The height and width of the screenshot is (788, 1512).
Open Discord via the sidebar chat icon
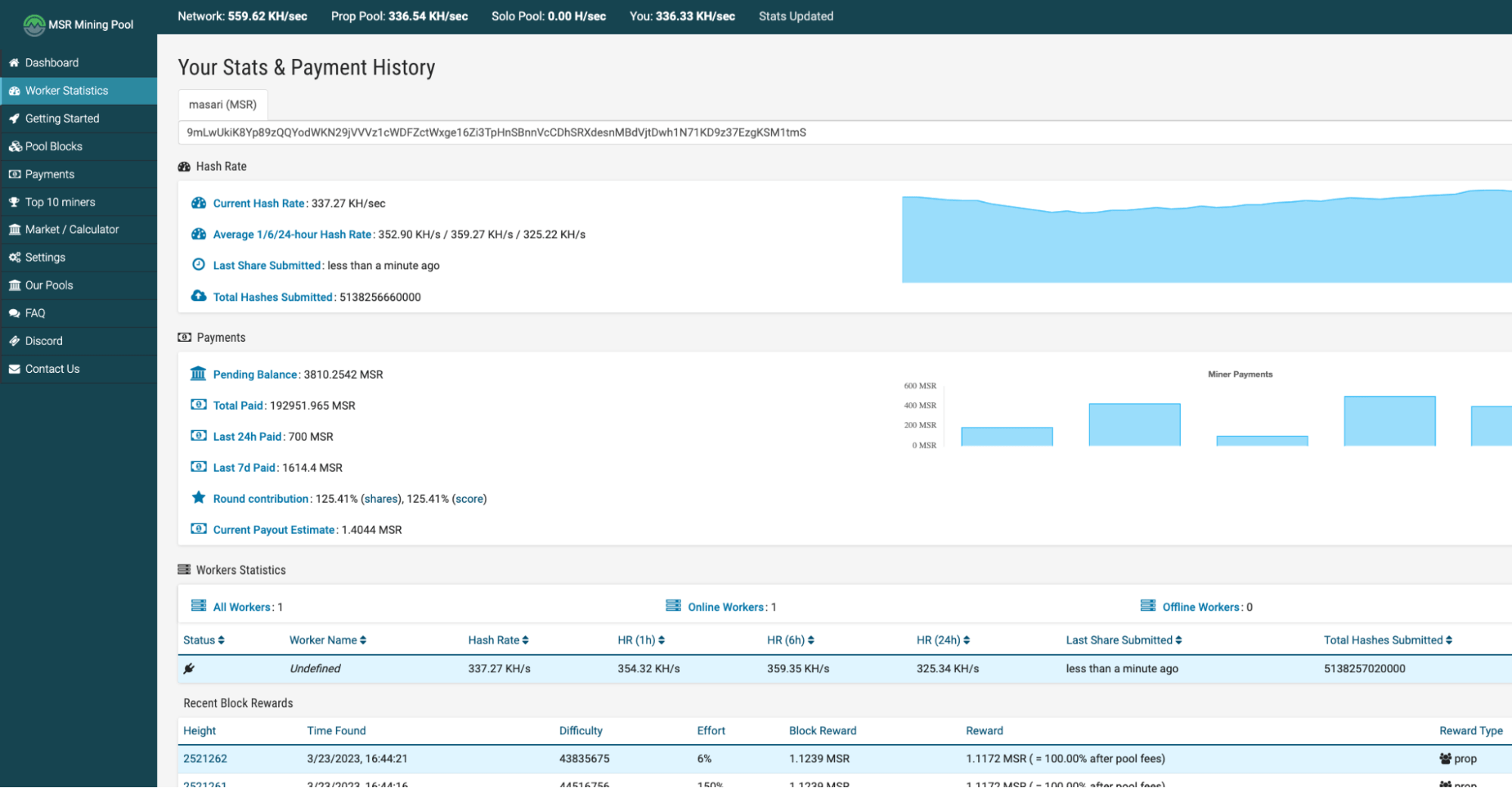pyautogui.click(x=14, y=340)
